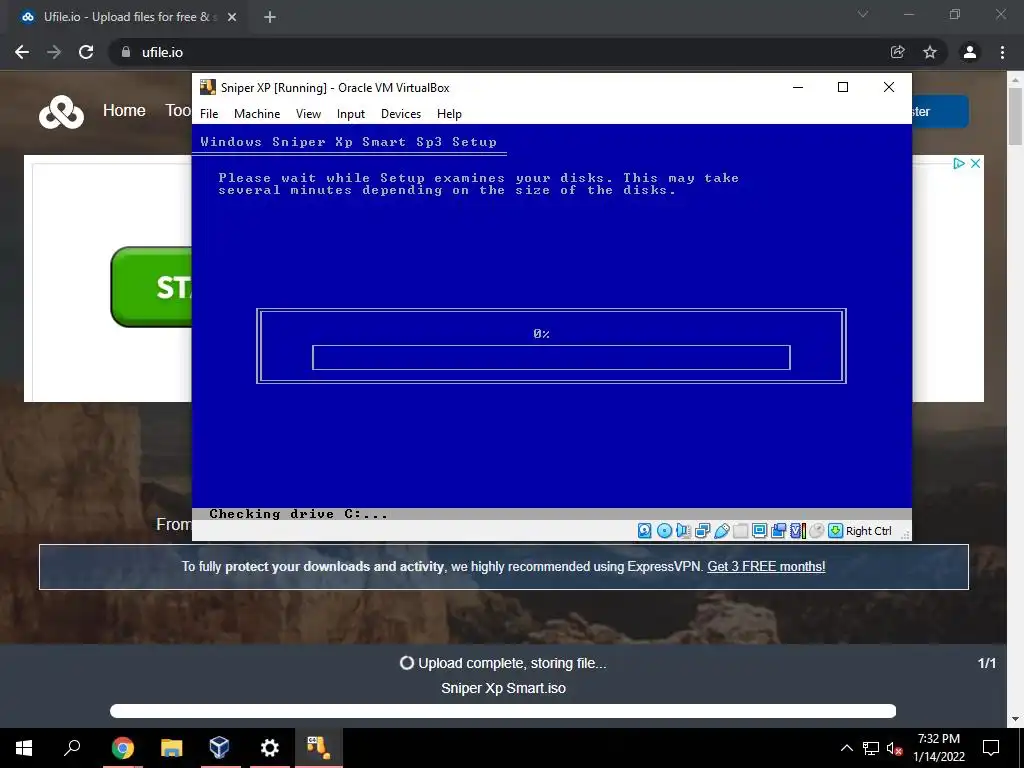Click the Chrome share page icon
1024x768 pixels.
tap(898, 52)
